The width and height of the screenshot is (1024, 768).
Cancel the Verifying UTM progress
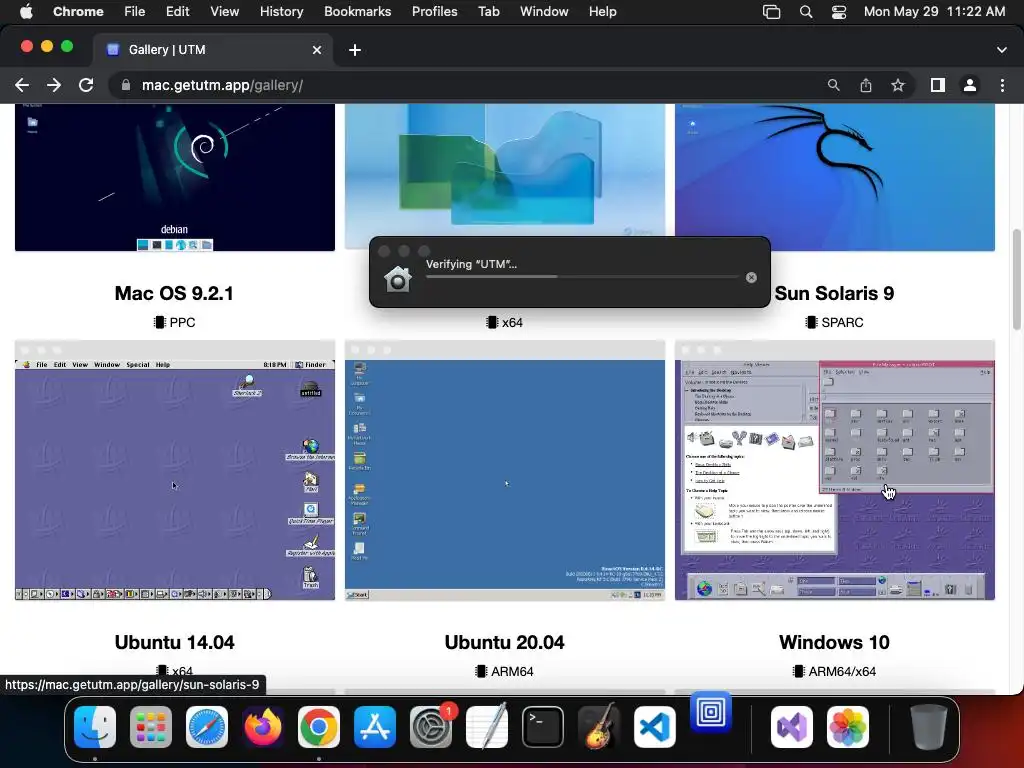tap(751, 278)
